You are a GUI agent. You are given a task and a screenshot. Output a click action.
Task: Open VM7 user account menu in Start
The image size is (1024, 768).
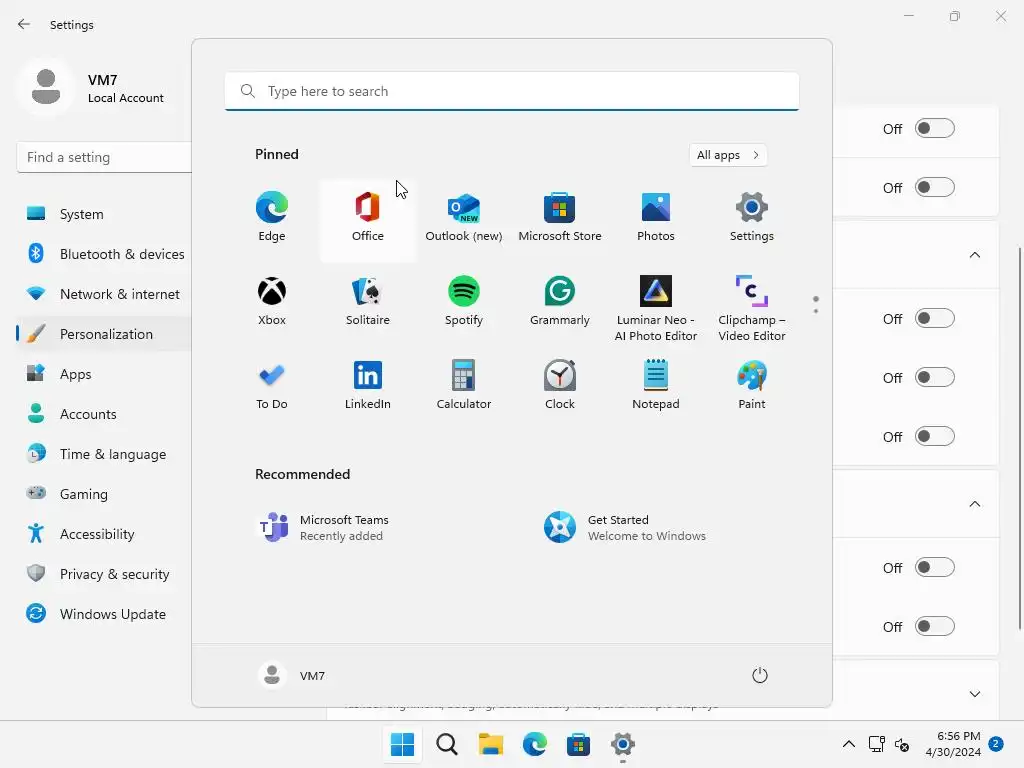coord(292,675)
